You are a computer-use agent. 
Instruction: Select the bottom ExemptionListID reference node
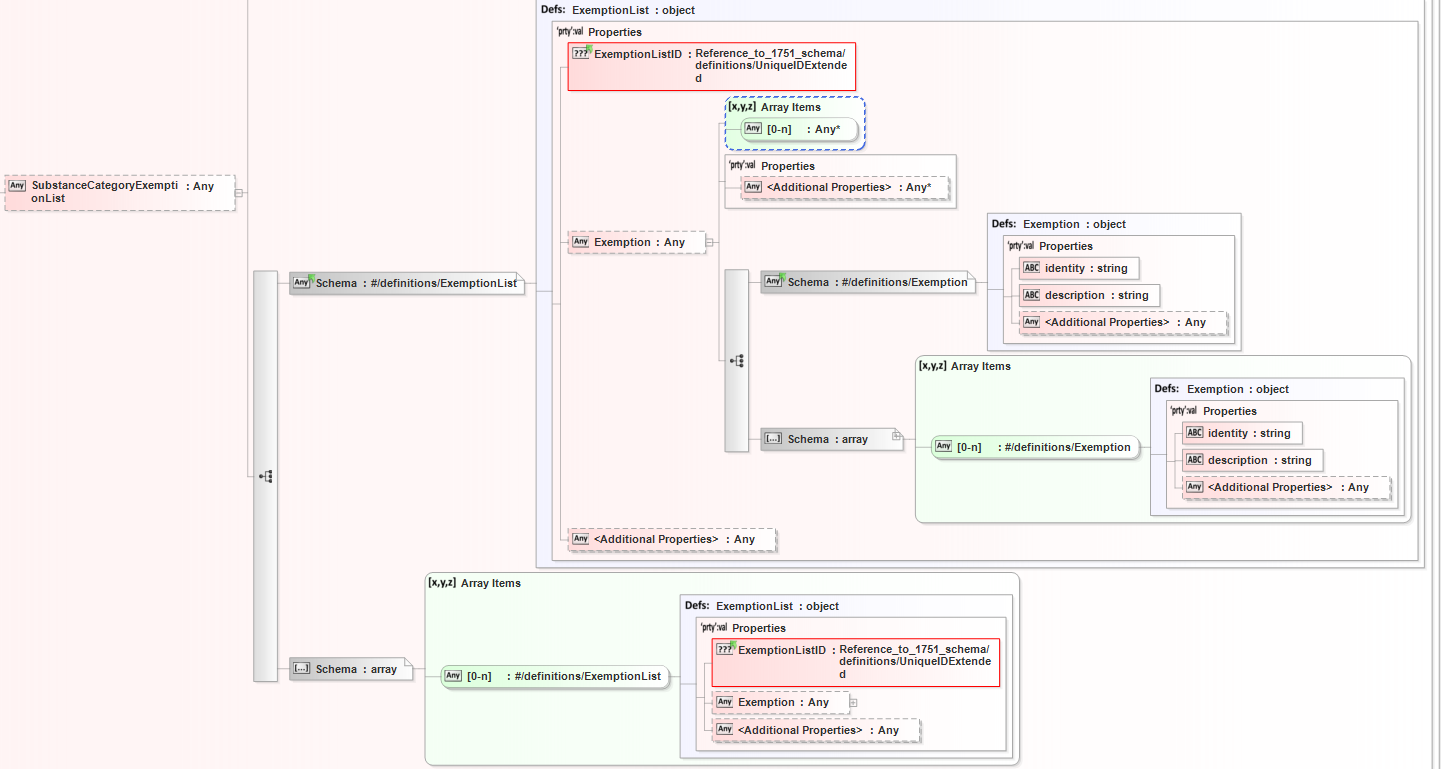click(855, 662)
